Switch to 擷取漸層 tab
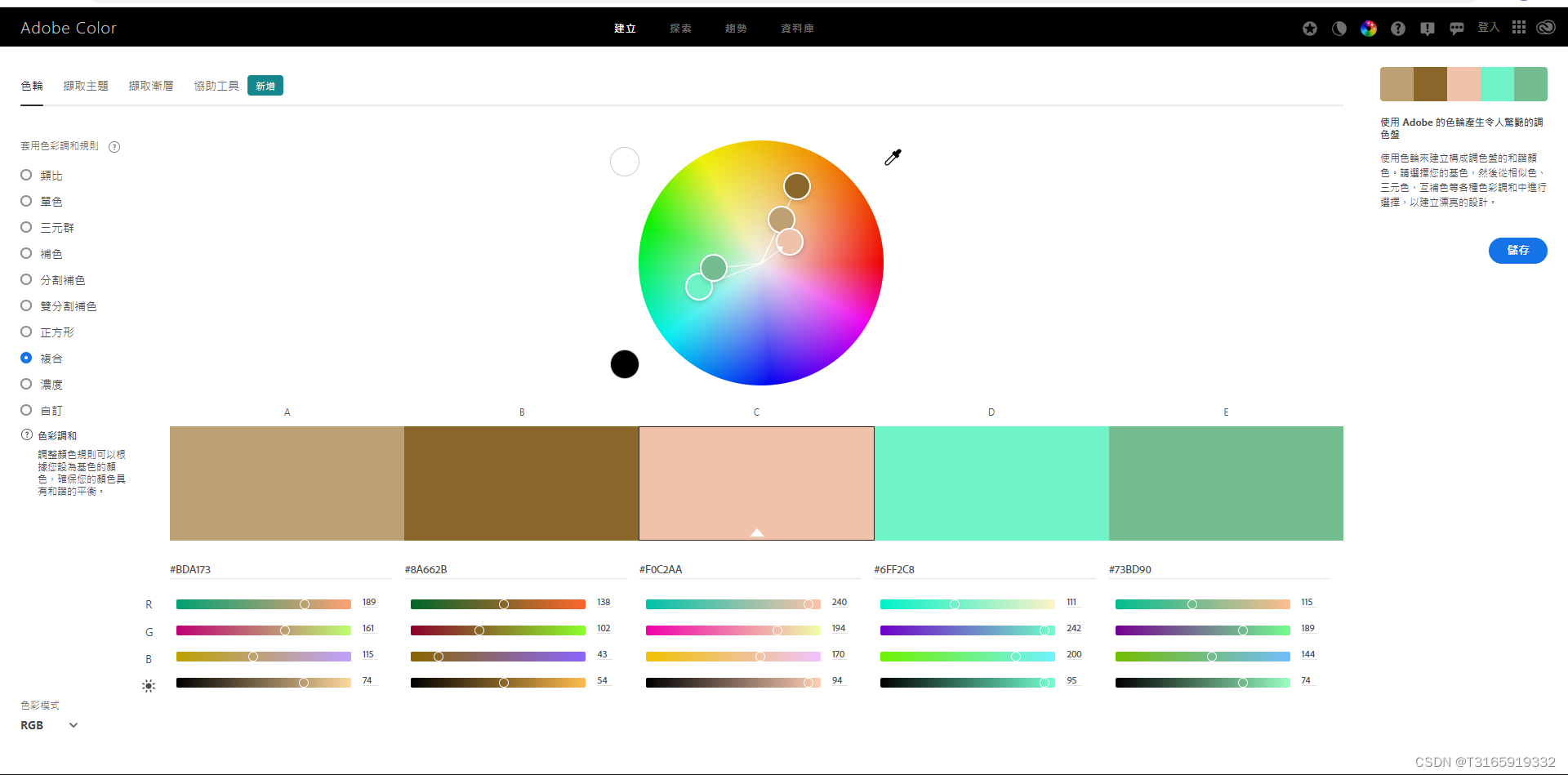The width and height of the screenshot is (1568, 775). 151,86
